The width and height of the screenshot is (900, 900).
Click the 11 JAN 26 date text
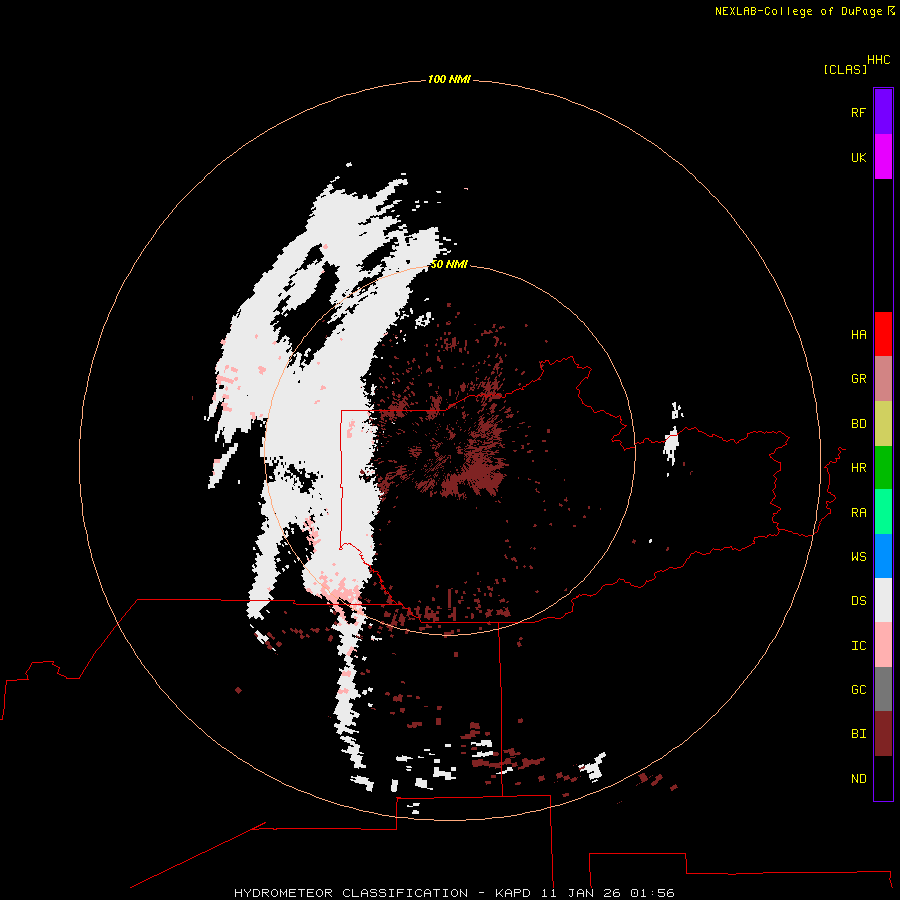[x=581, y=893]
